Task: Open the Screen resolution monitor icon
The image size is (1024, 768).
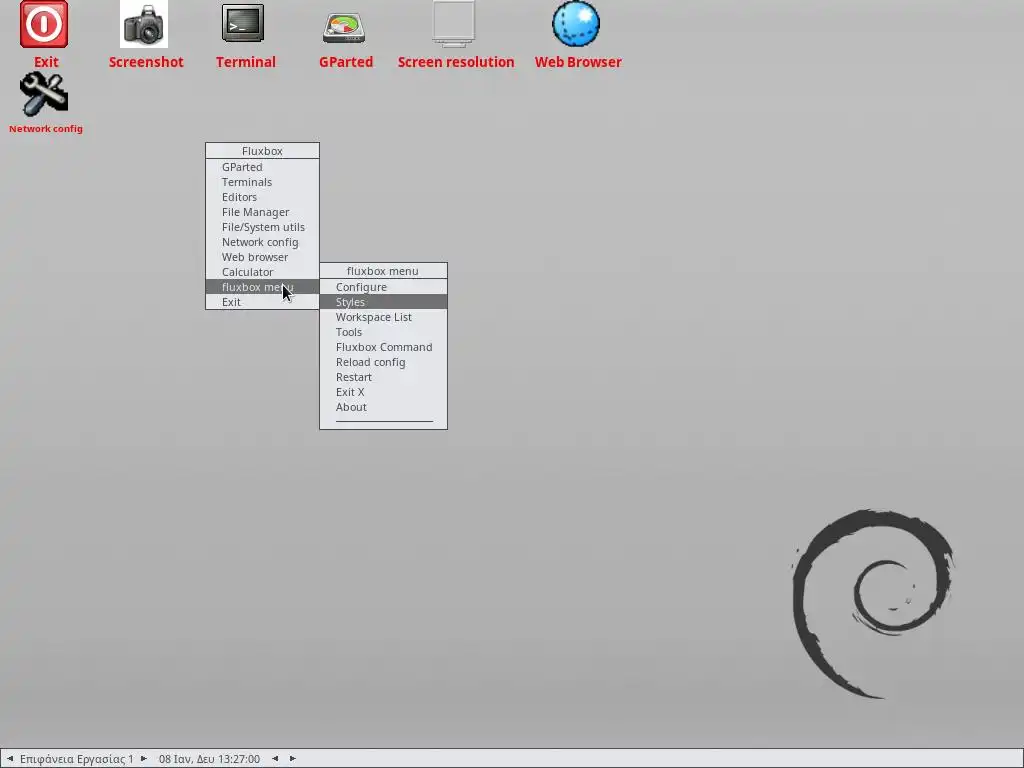Action: point(453,24)
